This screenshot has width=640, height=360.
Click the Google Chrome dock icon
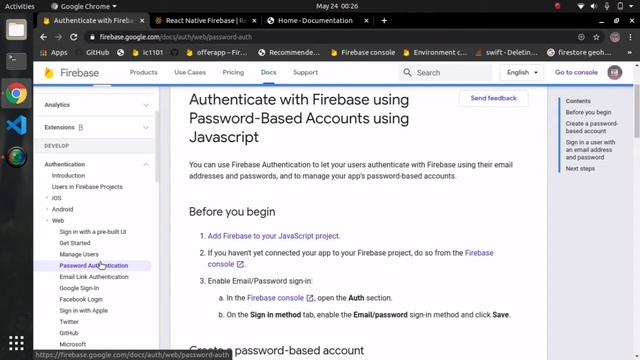[x=16, y=94]
